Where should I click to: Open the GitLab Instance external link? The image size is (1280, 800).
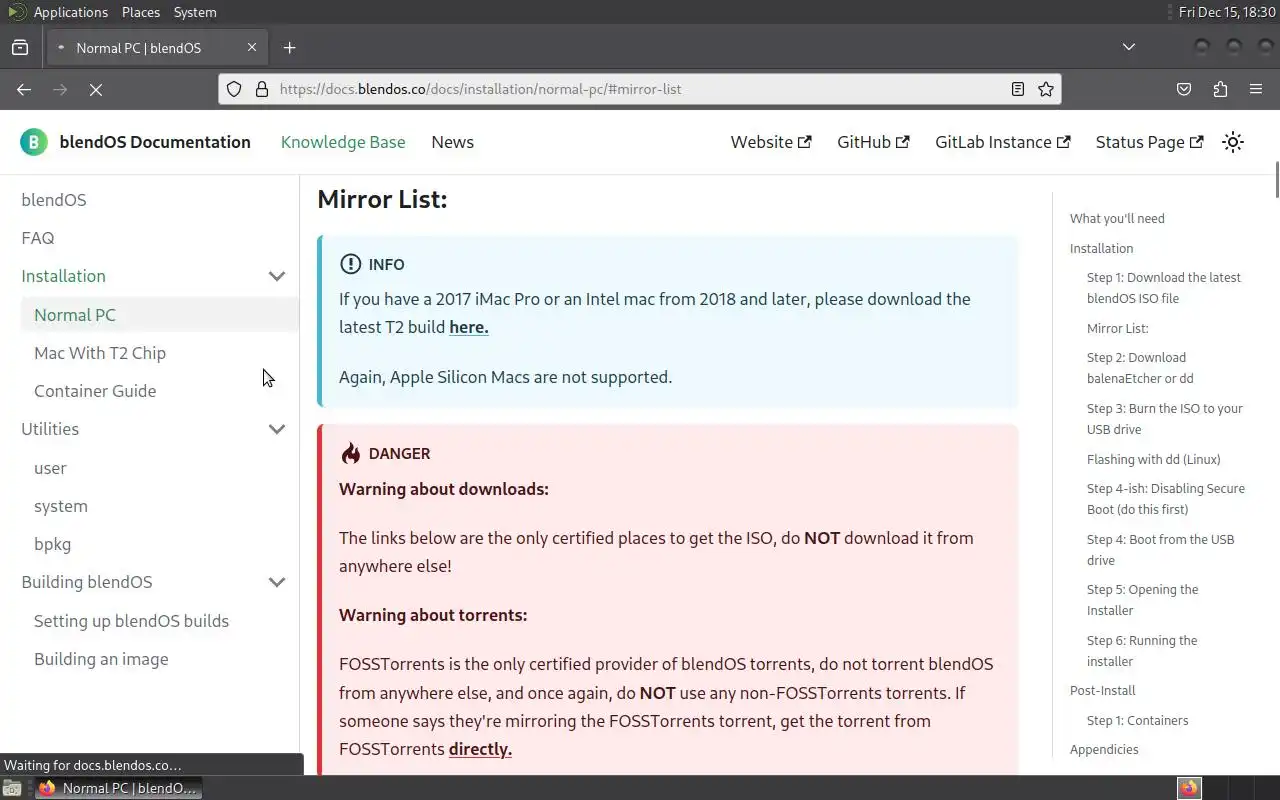(x=1003, y=142)
